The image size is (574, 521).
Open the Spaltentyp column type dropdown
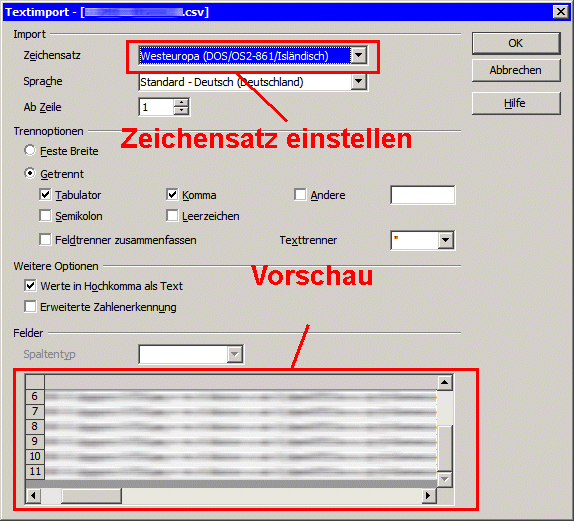click(235, 354)
